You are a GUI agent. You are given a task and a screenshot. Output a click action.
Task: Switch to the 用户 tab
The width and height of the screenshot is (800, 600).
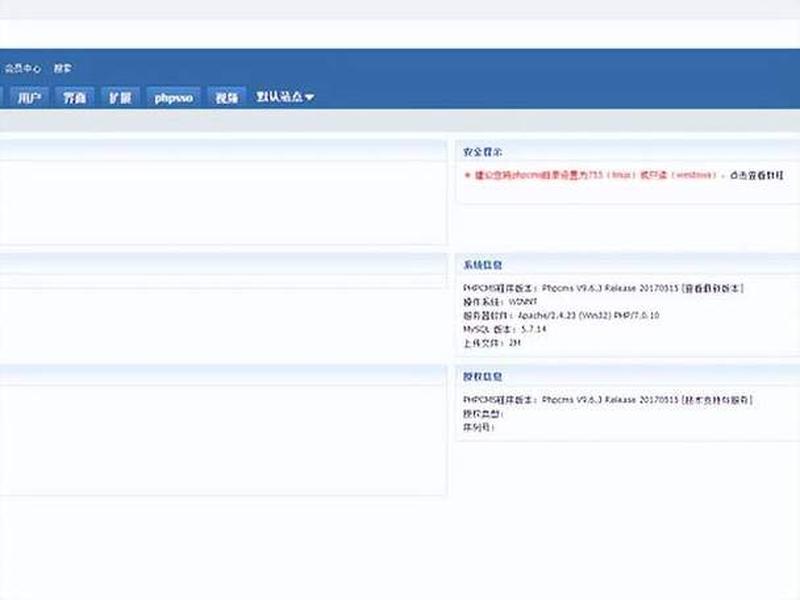(x=29, y=97)
